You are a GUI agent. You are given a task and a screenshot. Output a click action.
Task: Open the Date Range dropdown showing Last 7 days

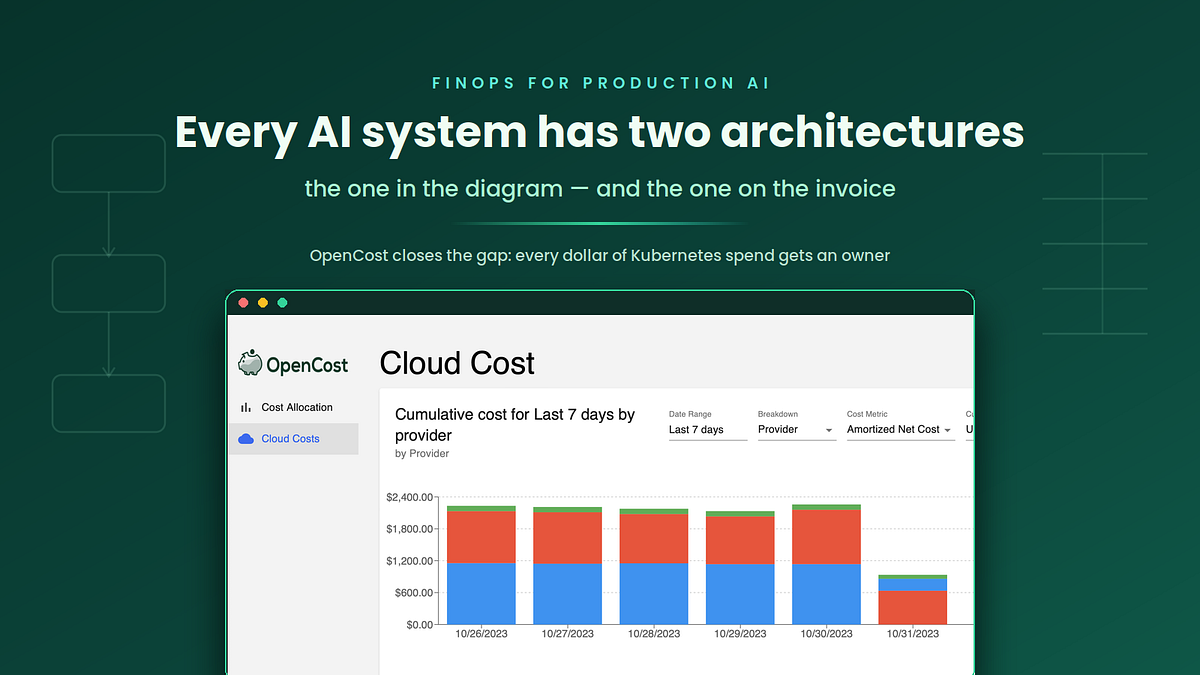[708, 429]
